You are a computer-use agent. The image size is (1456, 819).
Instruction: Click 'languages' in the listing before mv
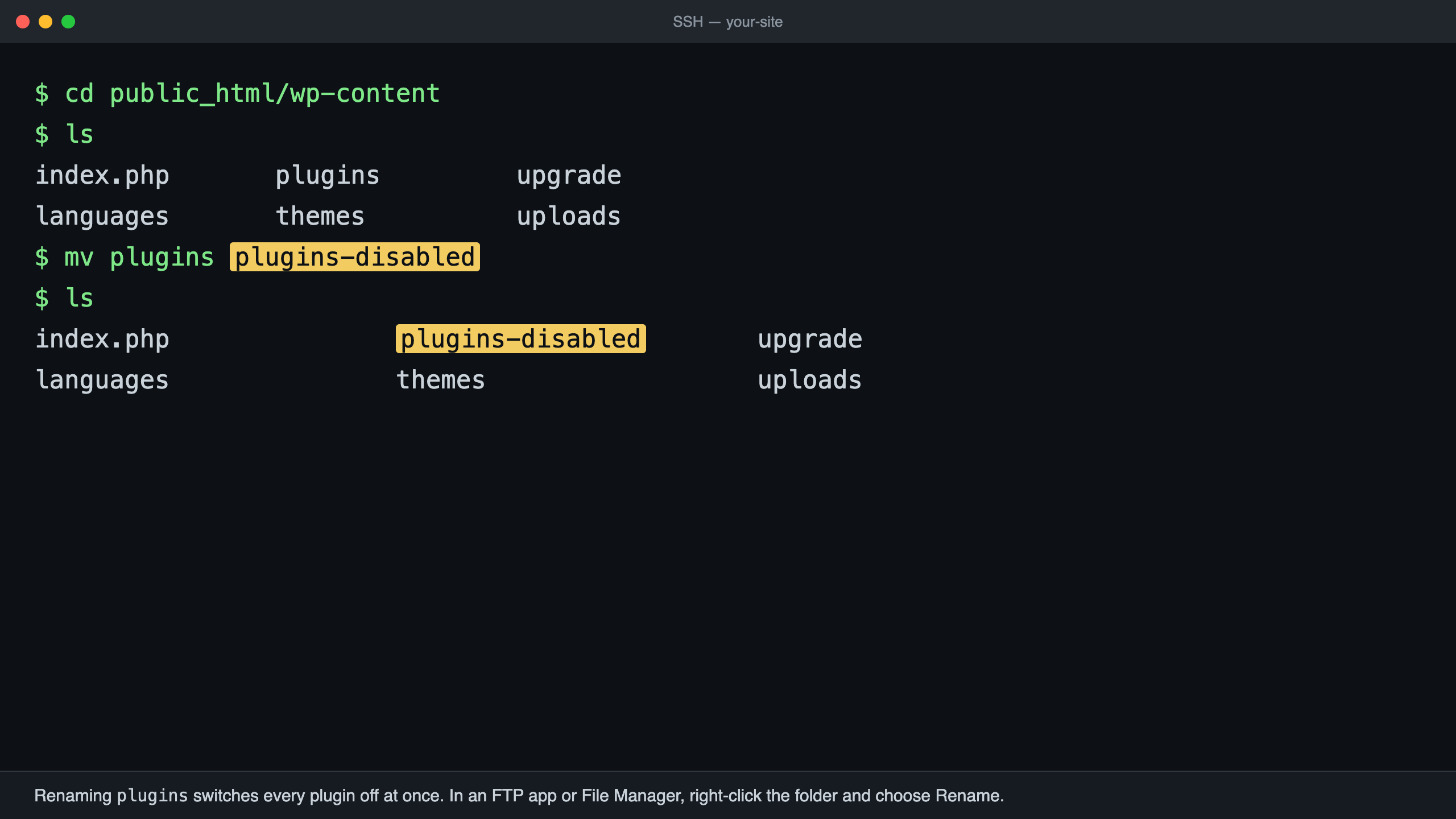(x=102, y=216)
